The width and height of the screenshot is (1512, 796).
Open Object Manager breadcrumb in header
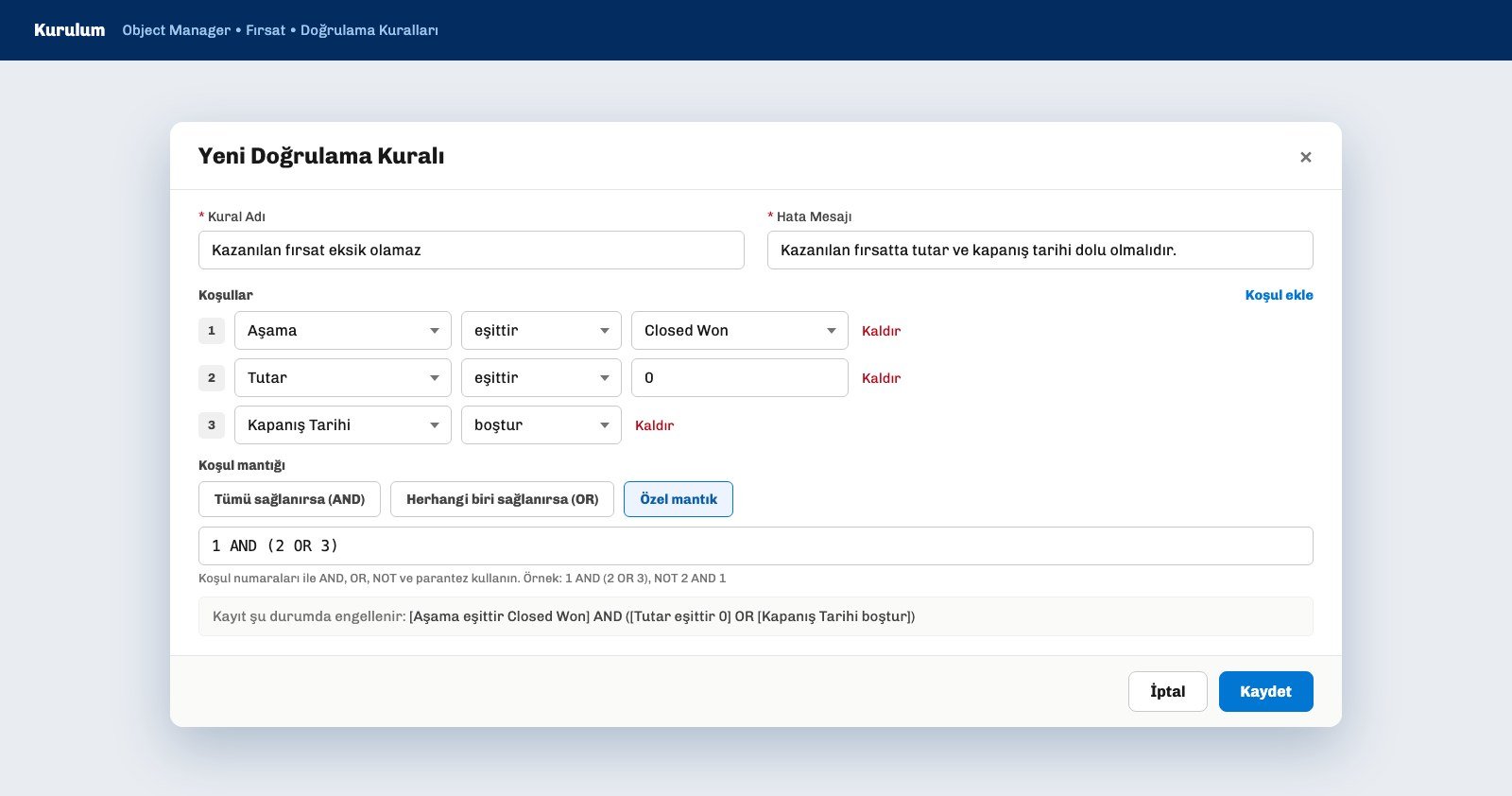(x=177, y=30)
